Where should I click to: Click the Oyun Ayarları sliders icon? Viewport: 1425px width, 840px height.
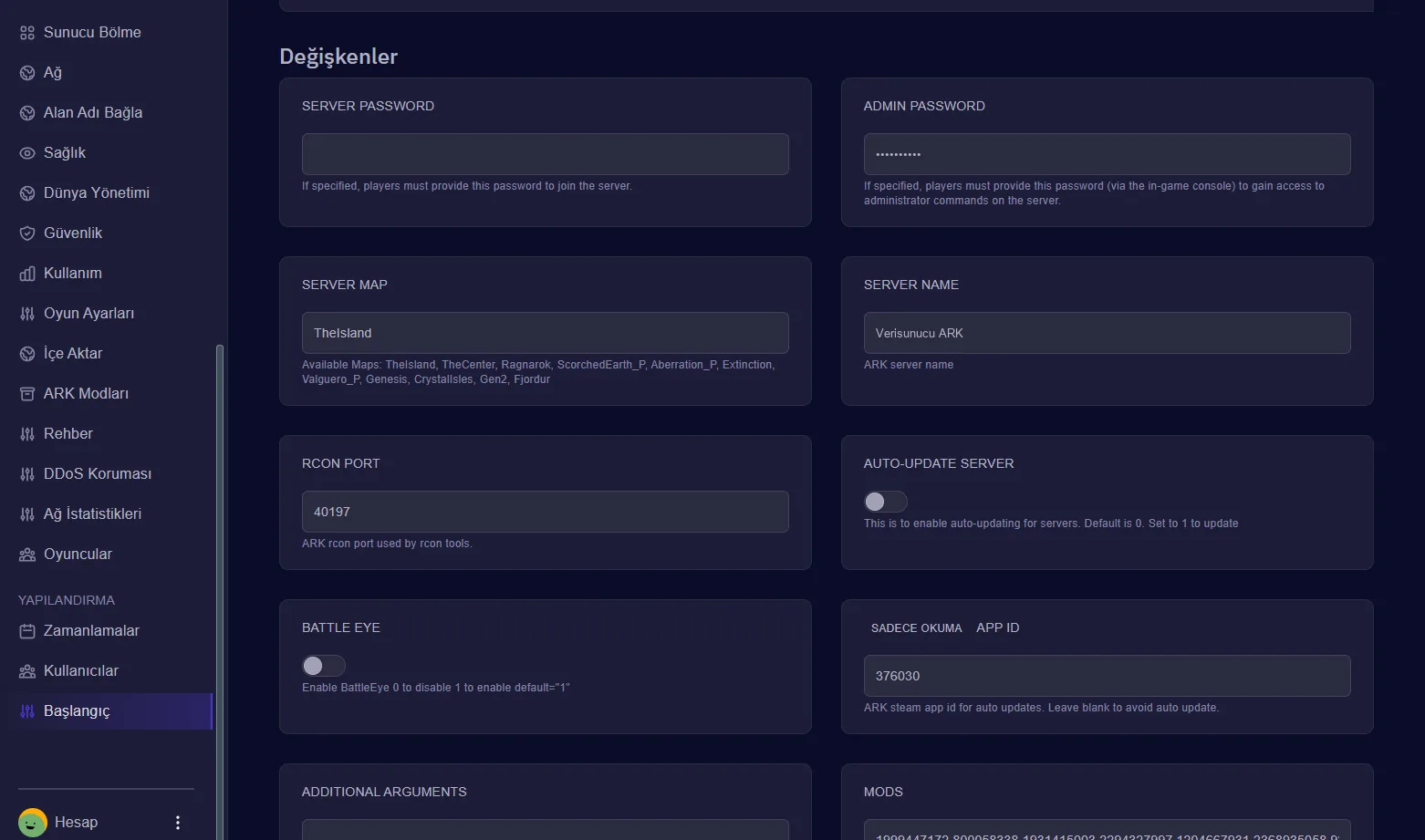pos(27,314)
